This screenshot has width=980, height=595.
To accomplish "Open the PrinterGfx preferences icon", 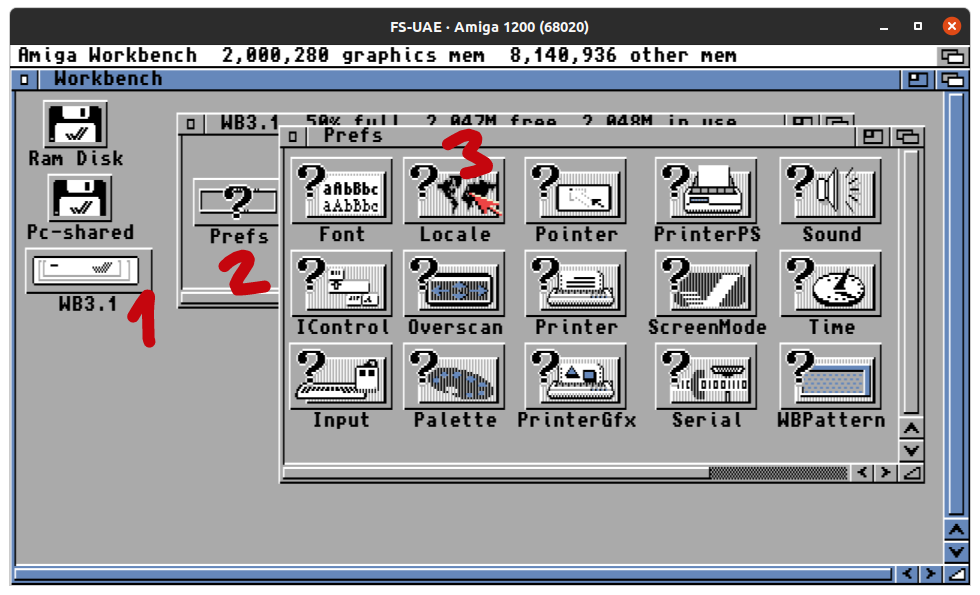I will [x=576, y=376].
